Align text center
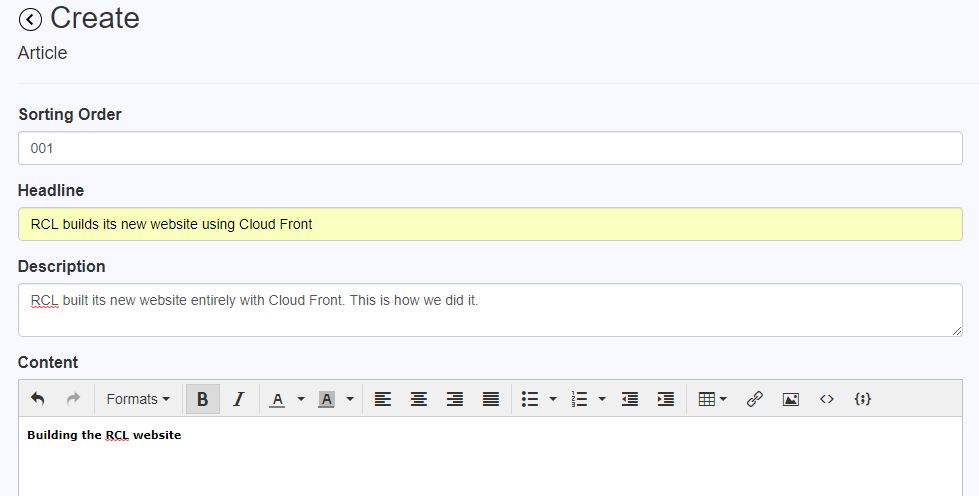 419,399
